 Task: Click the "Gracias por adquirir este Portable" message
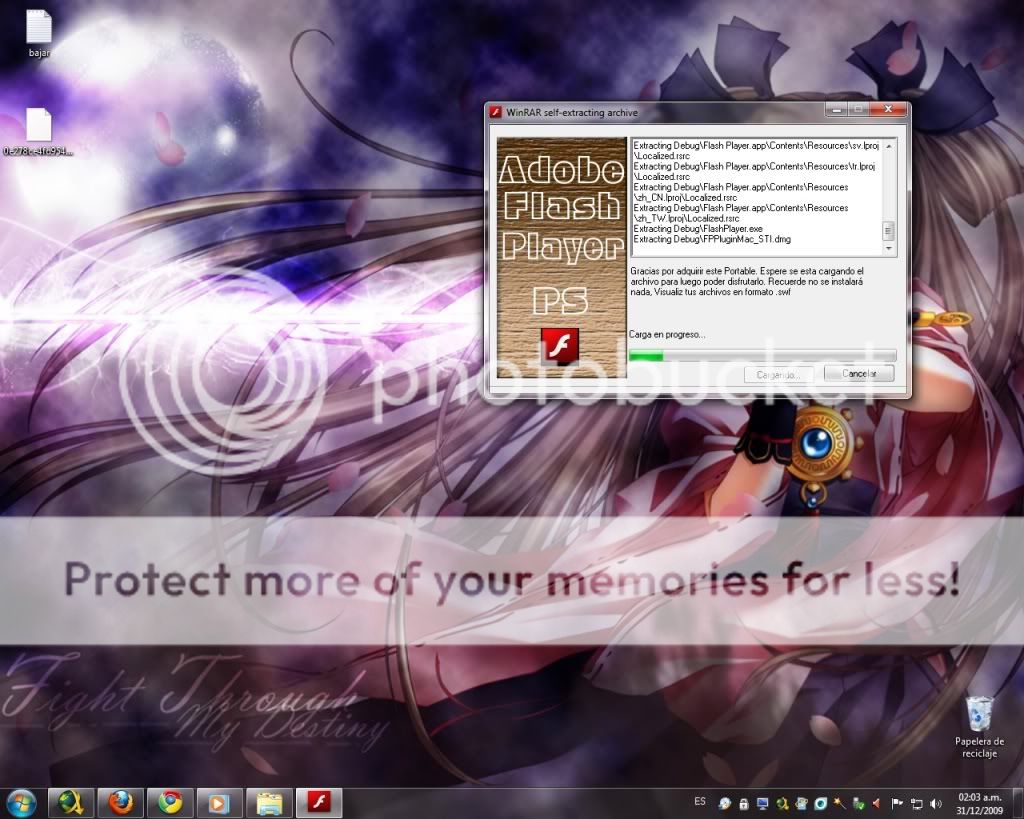746,281
